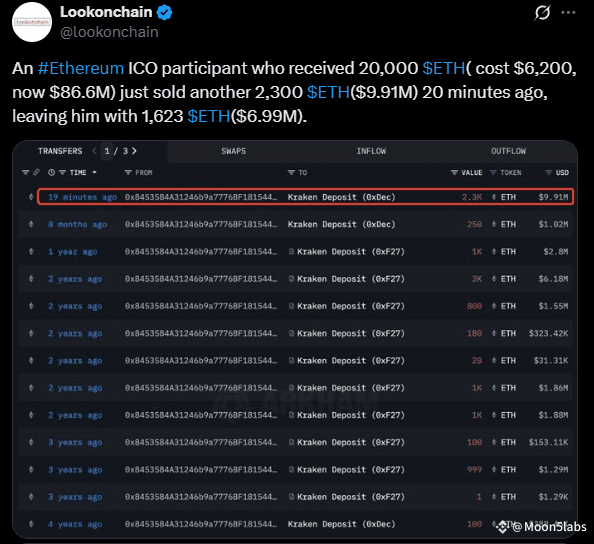
Task: Click the ETH token icon in $1.29M row
Action: click(494, 469)
